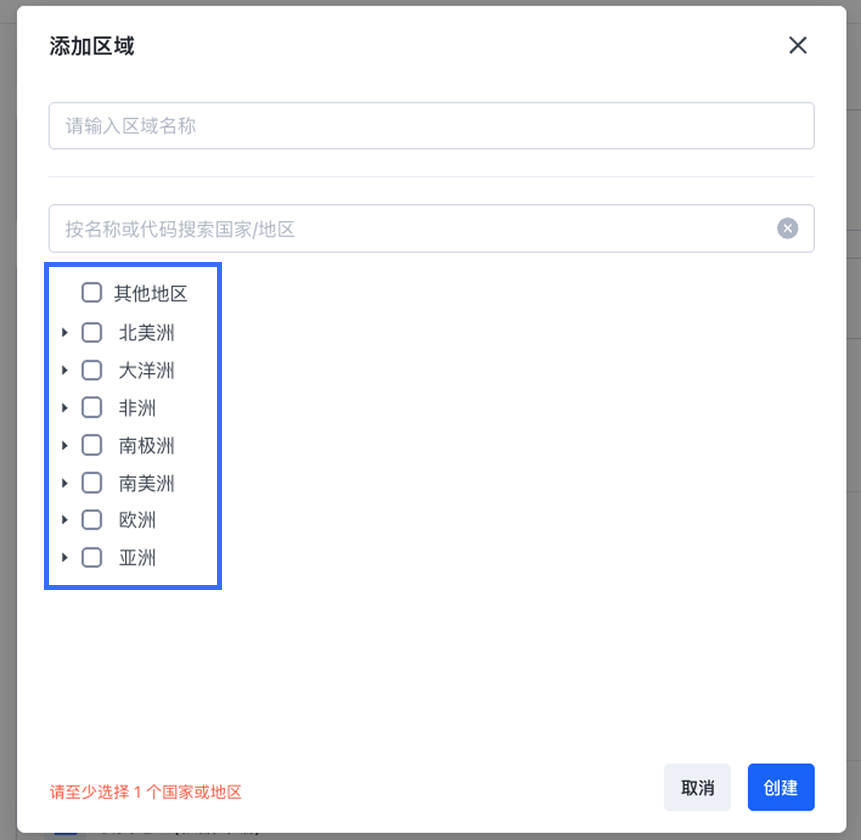The height and width of the screenshot is (840, 861).
Task: Close the 添加区域 dialog
Action: coord(797,45)
